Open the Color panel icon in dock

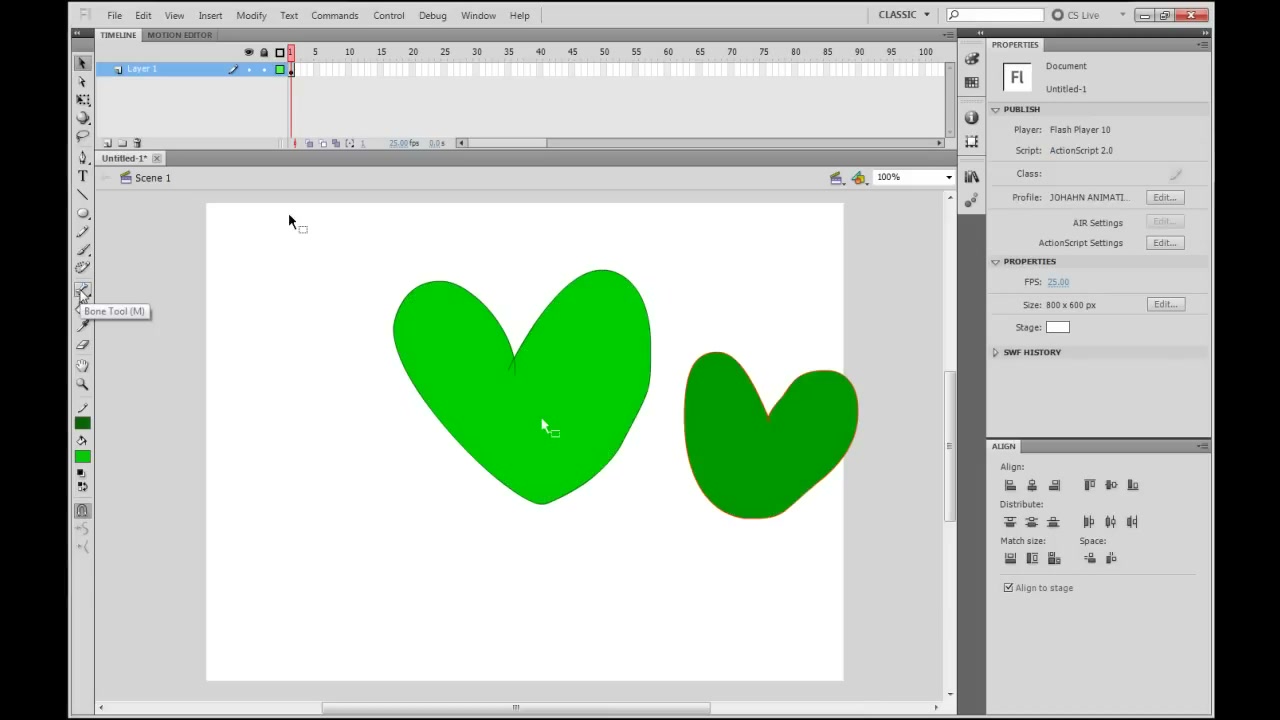[971, 59]
